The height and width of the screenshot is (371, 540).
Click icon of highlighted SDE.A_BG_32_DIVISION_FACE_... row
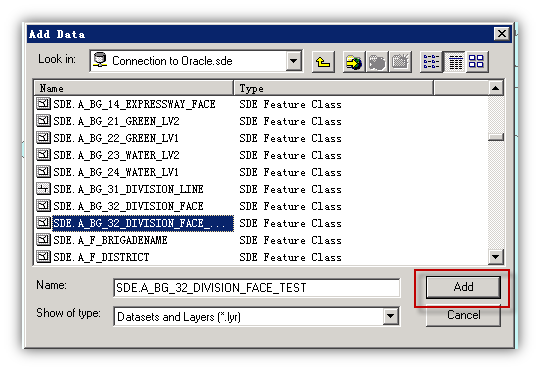[x=43, y=223]
